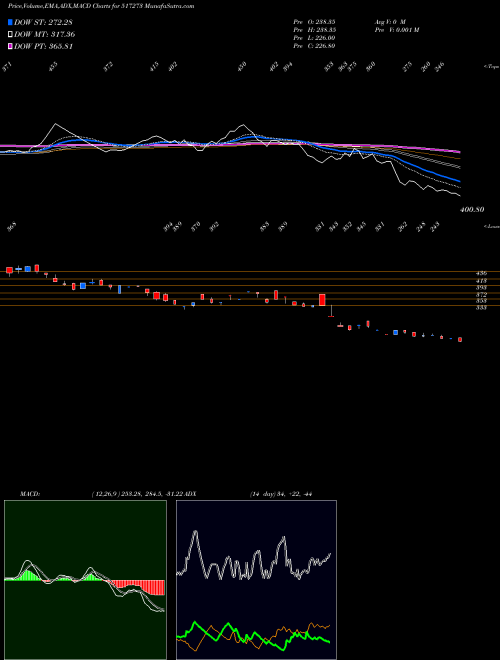The height and width of the screenshot is (660, 500).
Task: Click the Pre C: 226.80 value
Action: point(314,46)
